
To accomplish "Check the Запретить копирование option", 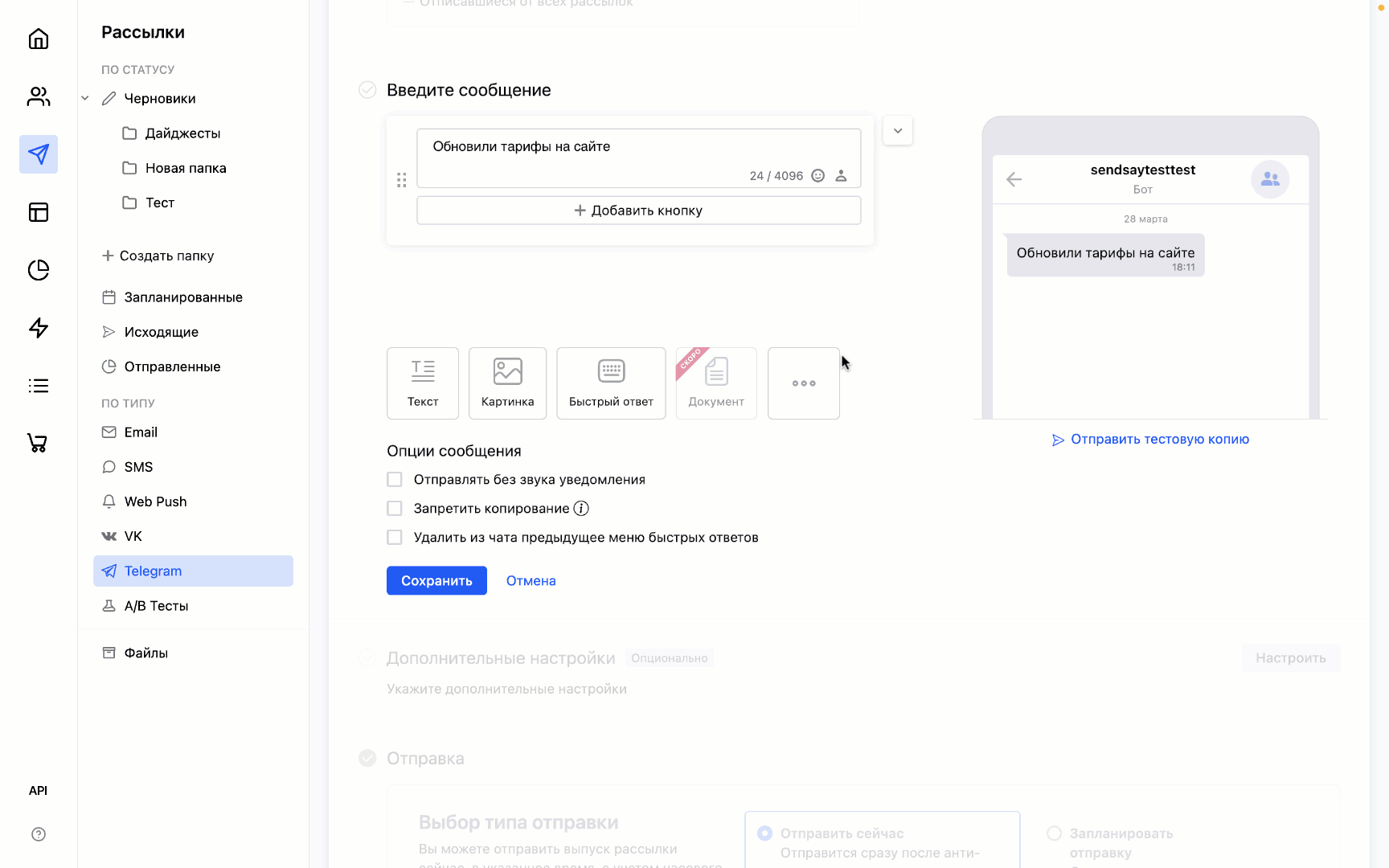I will point(395,509).
